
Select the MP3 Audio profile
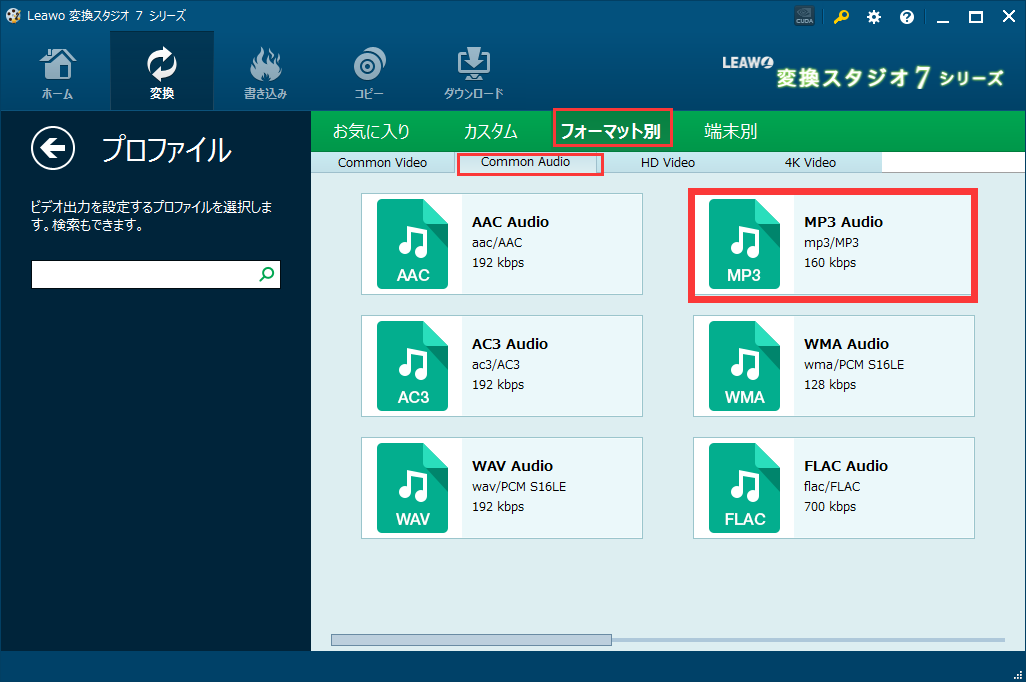[832, 243]
